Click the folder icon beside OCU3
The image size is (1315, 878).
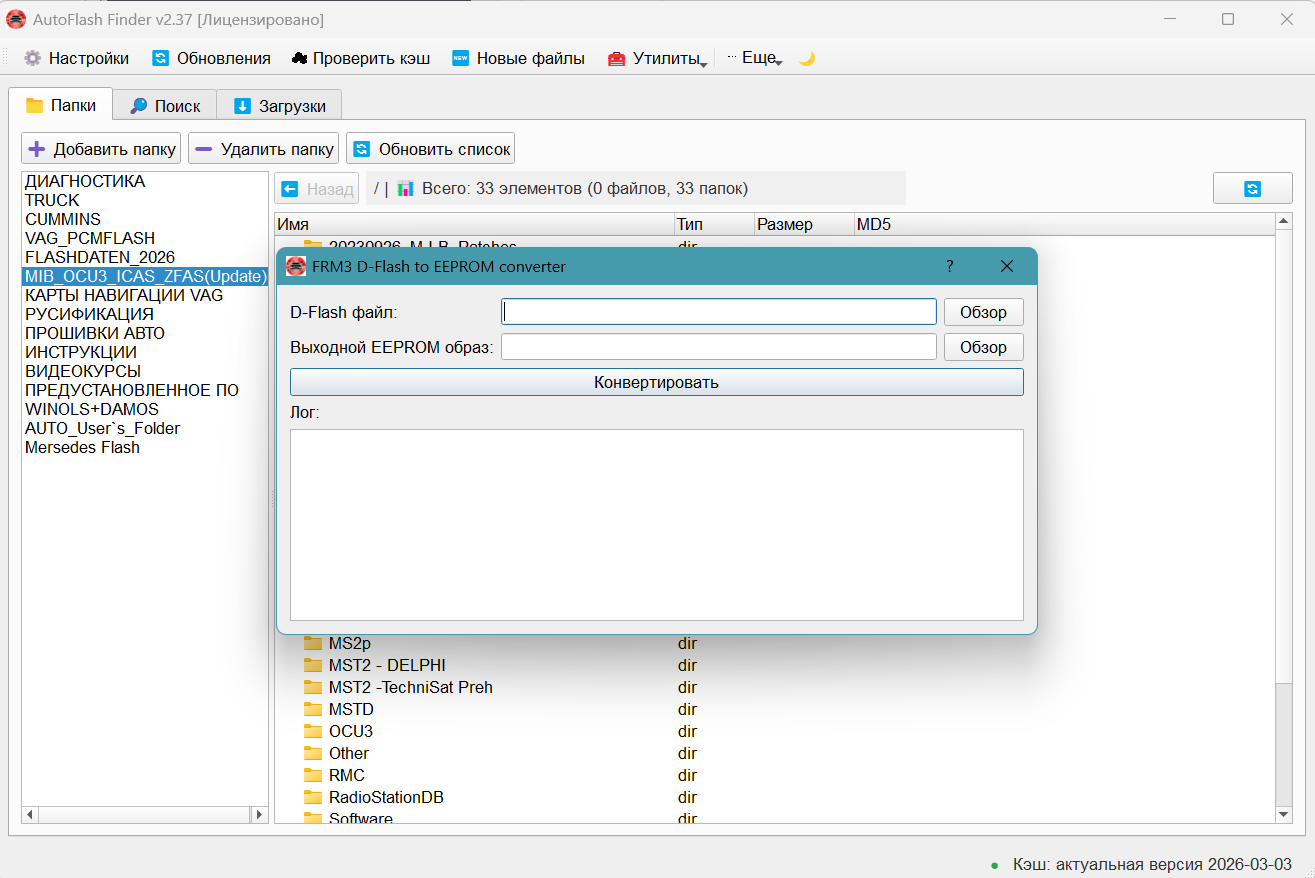point(313,731)
